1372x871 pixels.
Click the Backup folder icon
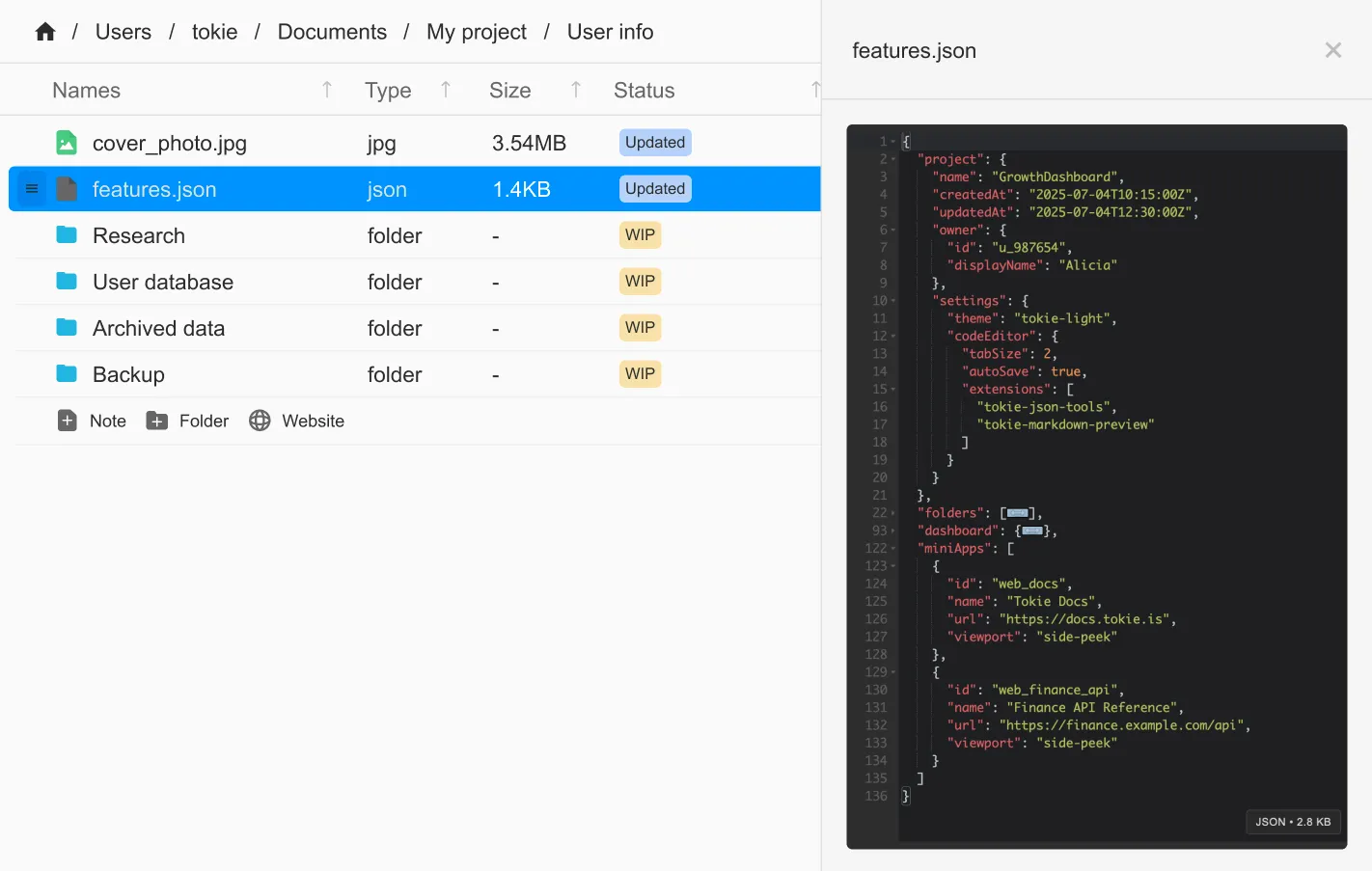pyautogui.click(x=67, y=374)
